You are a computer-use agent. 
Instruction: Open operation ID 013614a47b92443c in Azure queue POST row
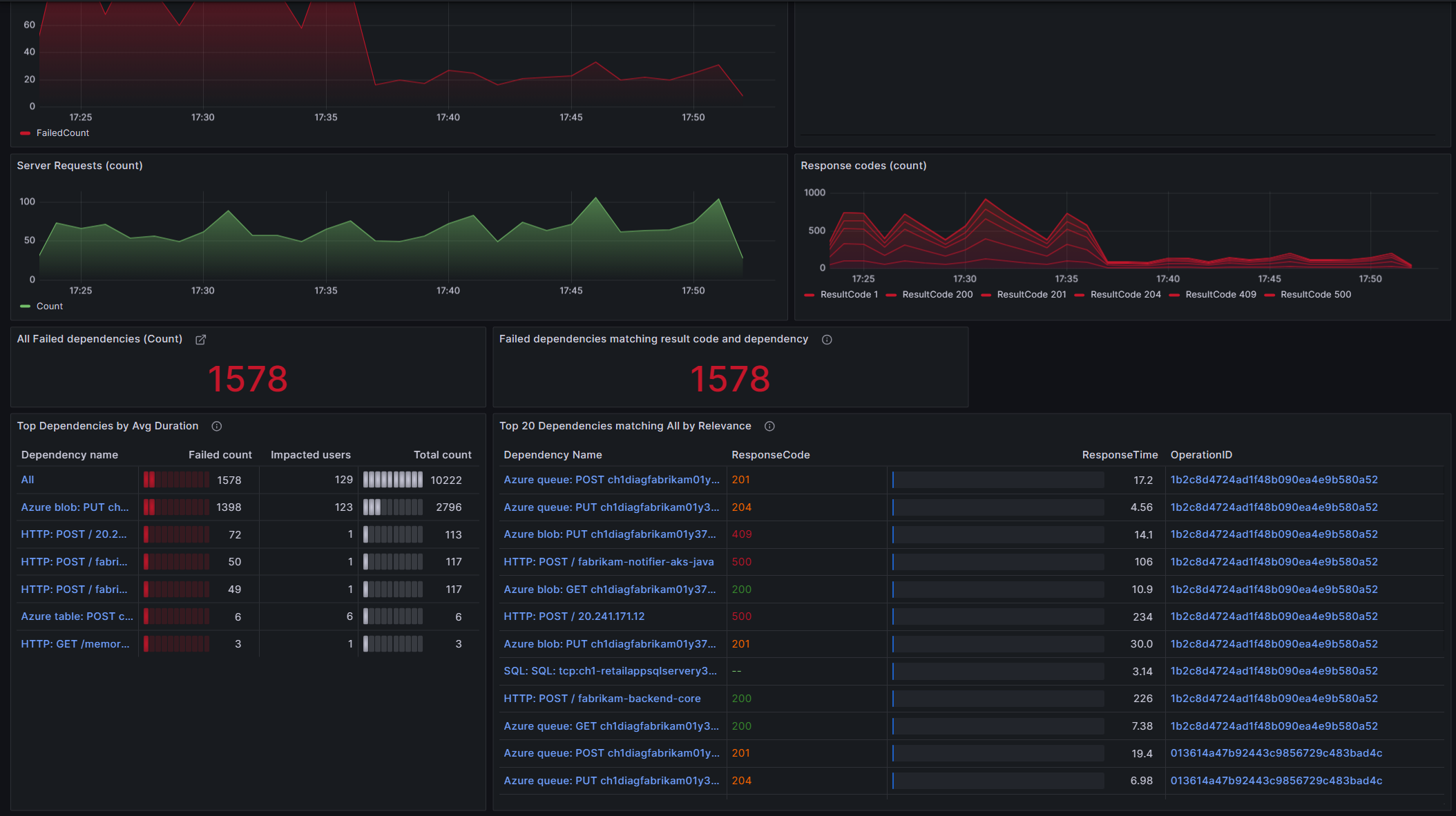[1276, 753]
